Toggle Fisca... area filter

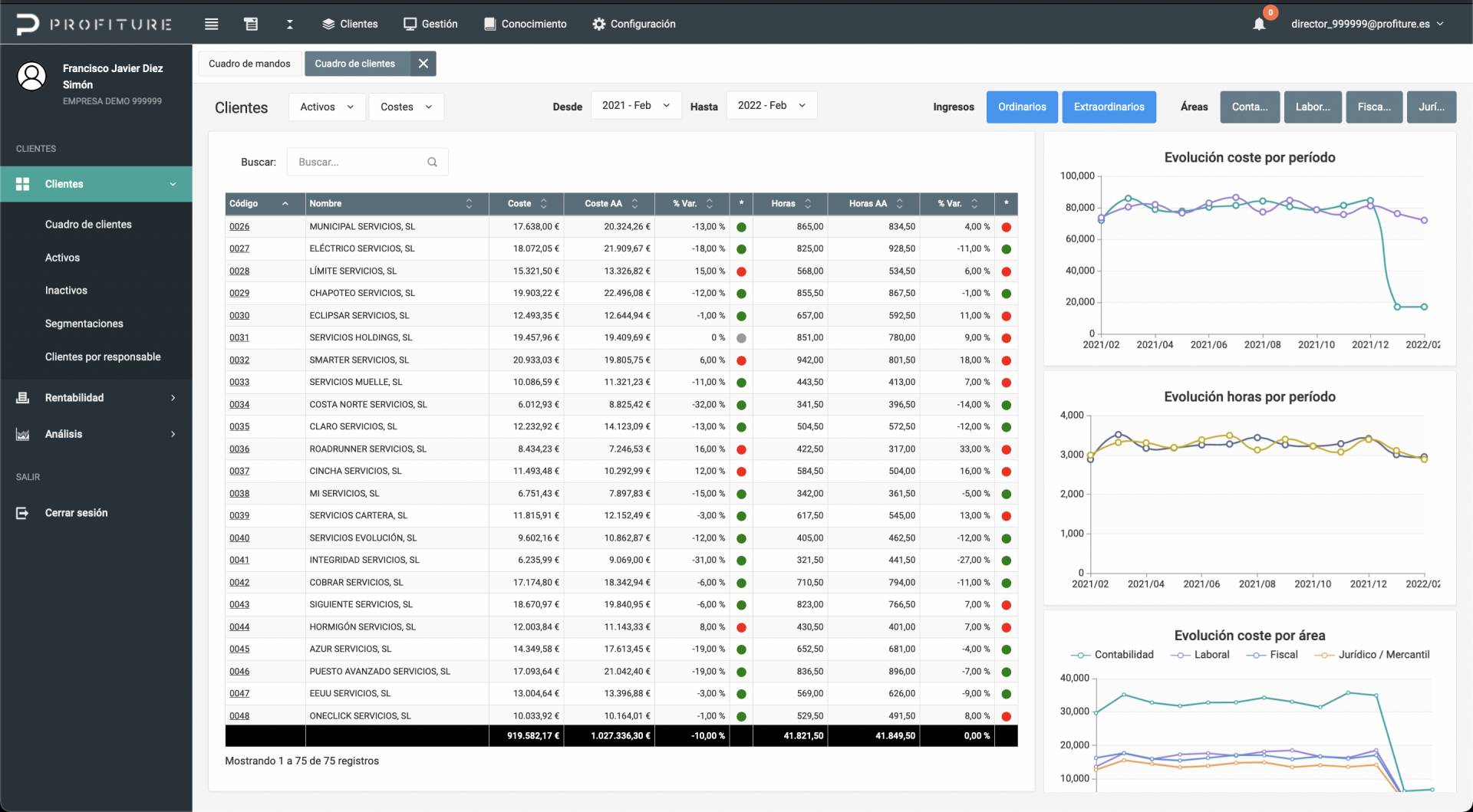tap(1374, 107)
